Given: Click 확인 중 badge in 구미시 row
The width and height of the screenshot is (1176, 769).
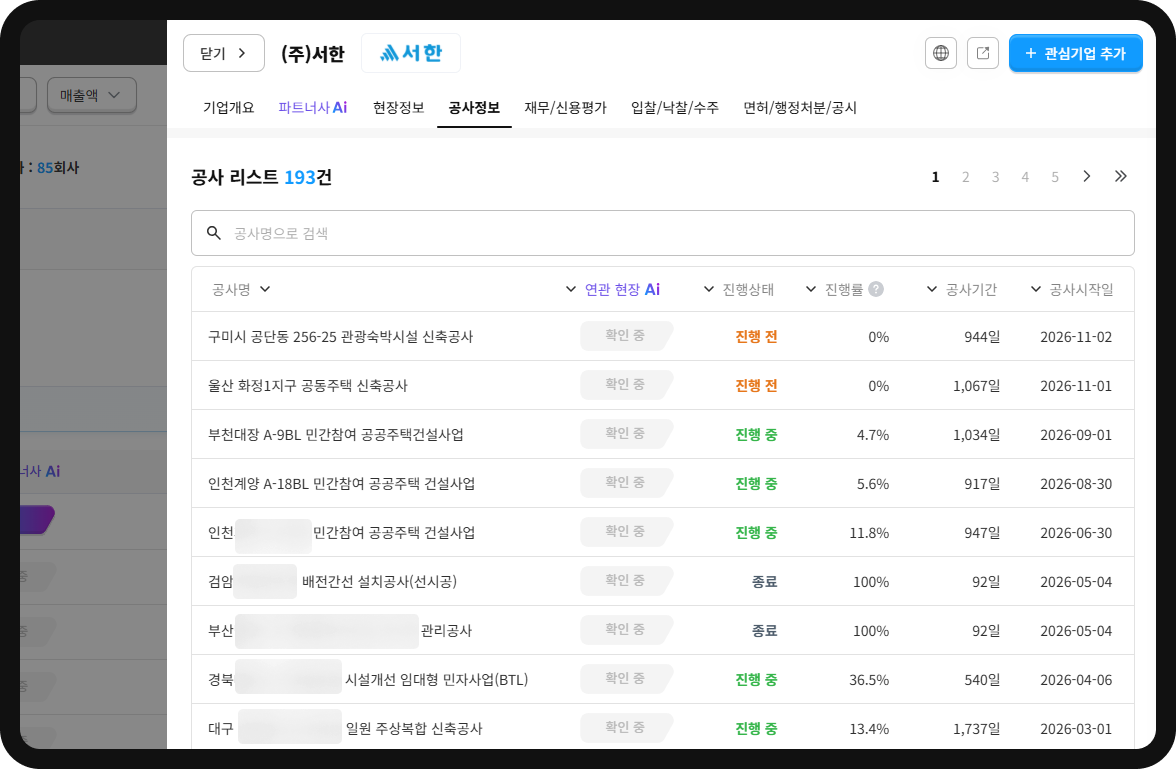Looking at the screenshot, I should click(x=626, y=335).
